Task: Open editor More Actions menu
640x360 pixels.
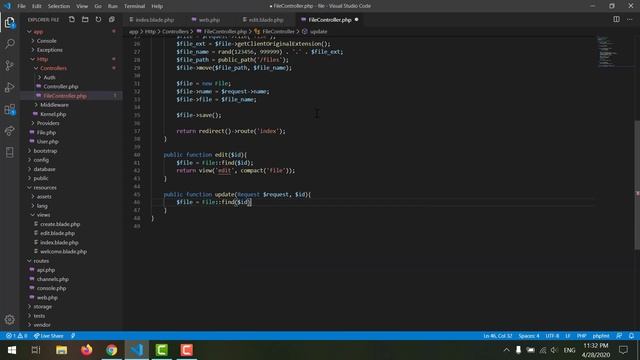Action: 630,19
